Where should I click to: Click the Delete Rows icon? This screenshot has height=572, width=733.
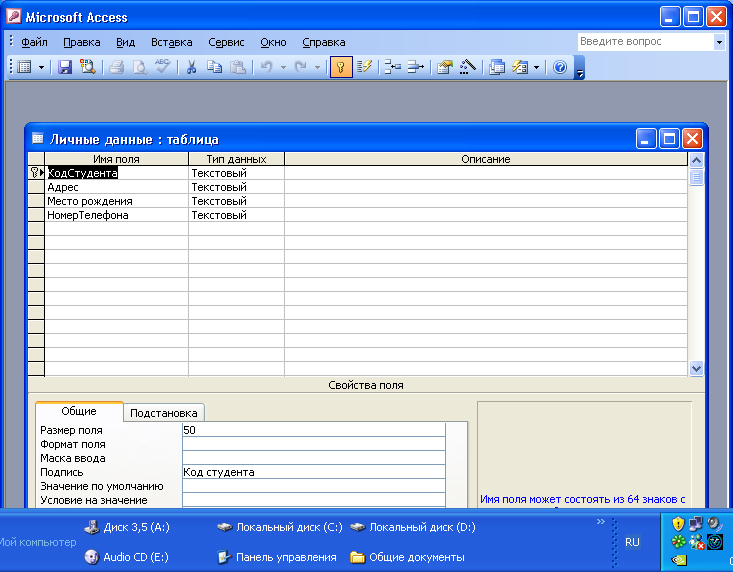click(x=416, y=67)
